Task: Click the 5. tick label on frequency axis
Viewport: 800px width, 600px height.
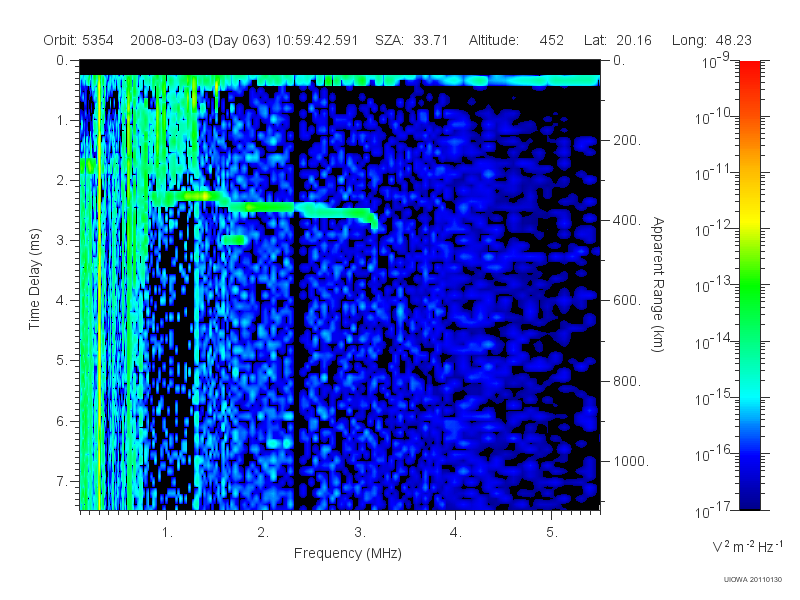Action: 552,533
